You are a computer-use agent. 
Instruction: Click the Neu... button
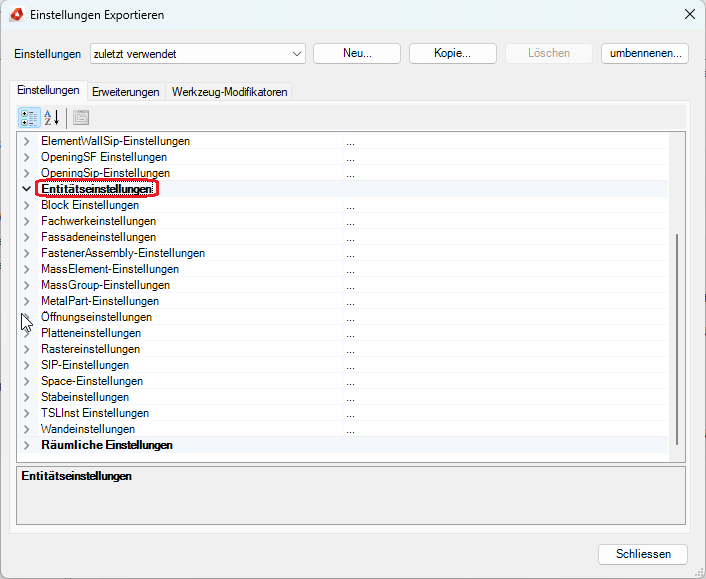pyautogui.click(x=357, y=53)
